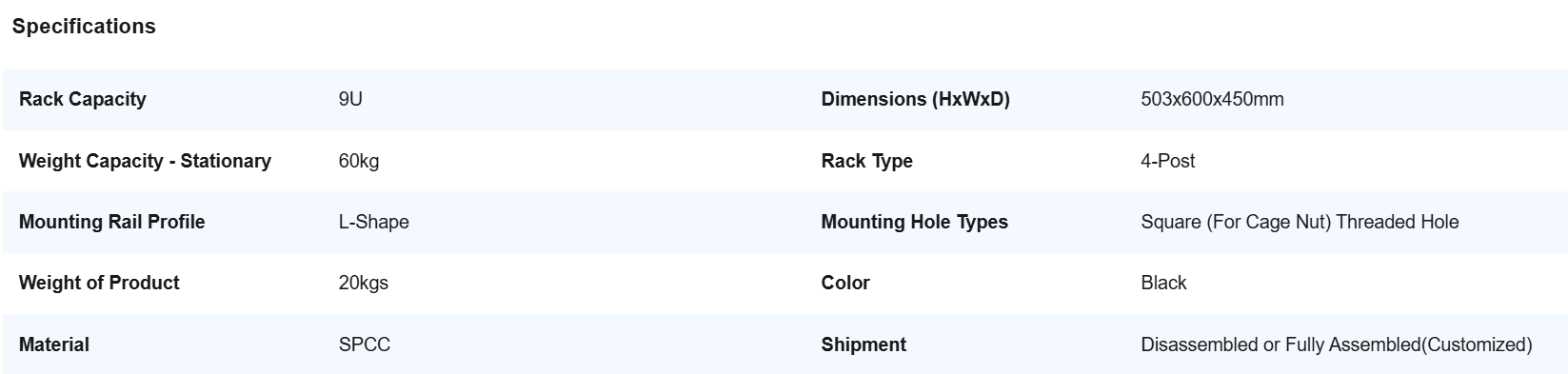
Task: Select the Weight of Product label
Action: (x=99, y=283)
